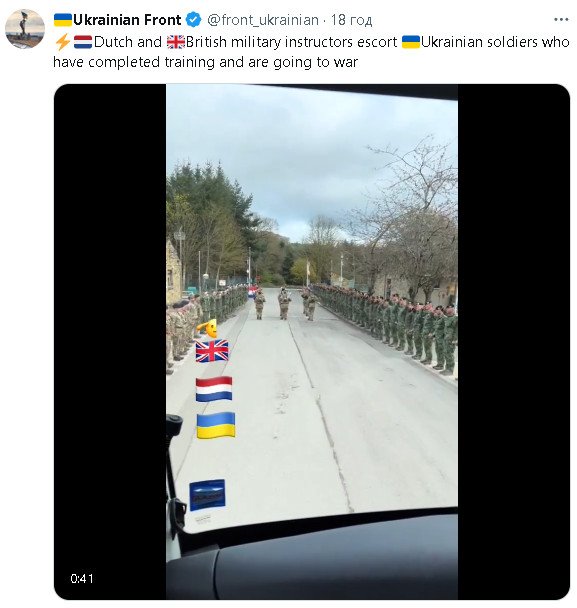Click the saluting emoji sticker in the video

pos(208,328)
